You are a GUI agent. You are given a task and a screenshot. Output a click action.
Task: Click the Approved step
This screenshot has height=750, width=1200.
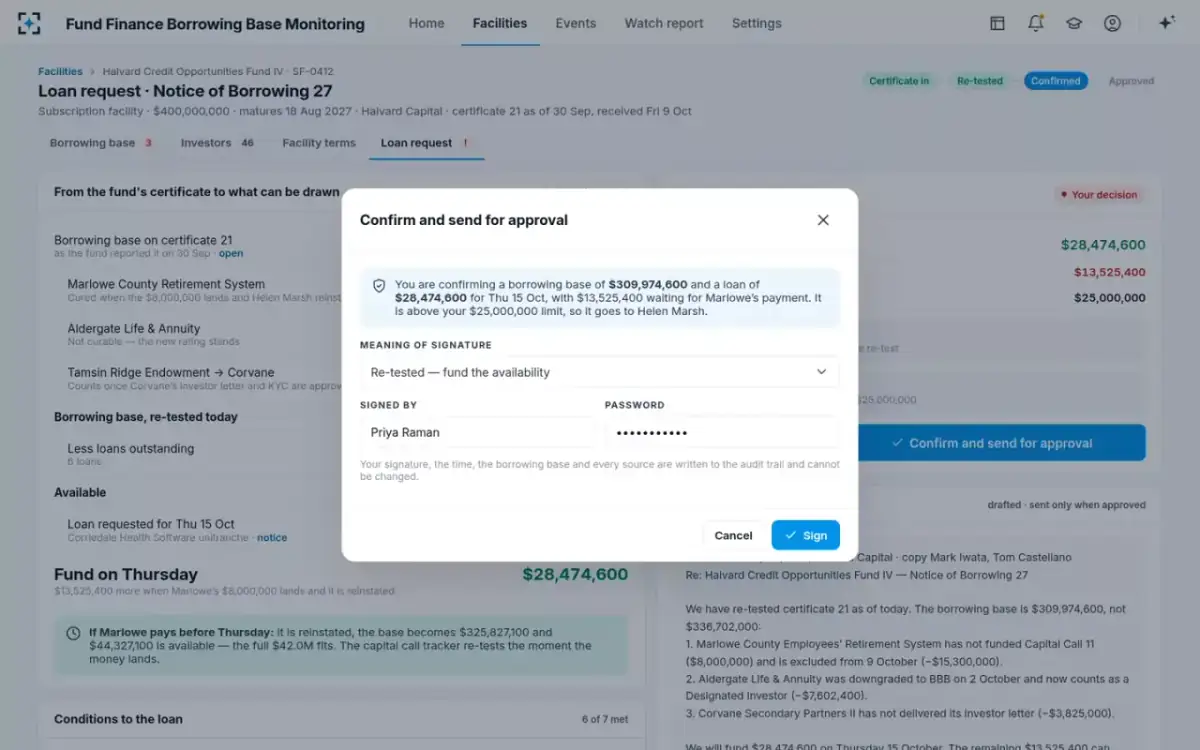(1131, 81)
